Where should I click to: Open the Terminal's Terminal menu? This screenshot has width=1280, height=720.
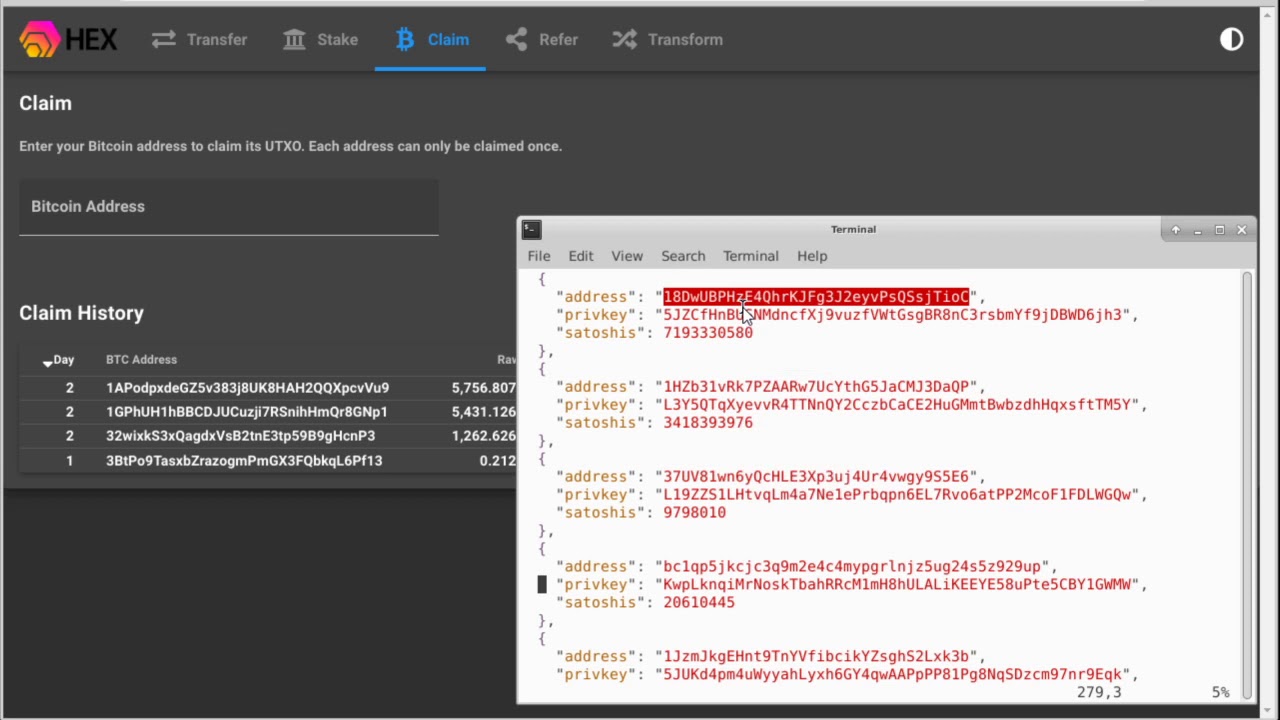tap(751, 256)
